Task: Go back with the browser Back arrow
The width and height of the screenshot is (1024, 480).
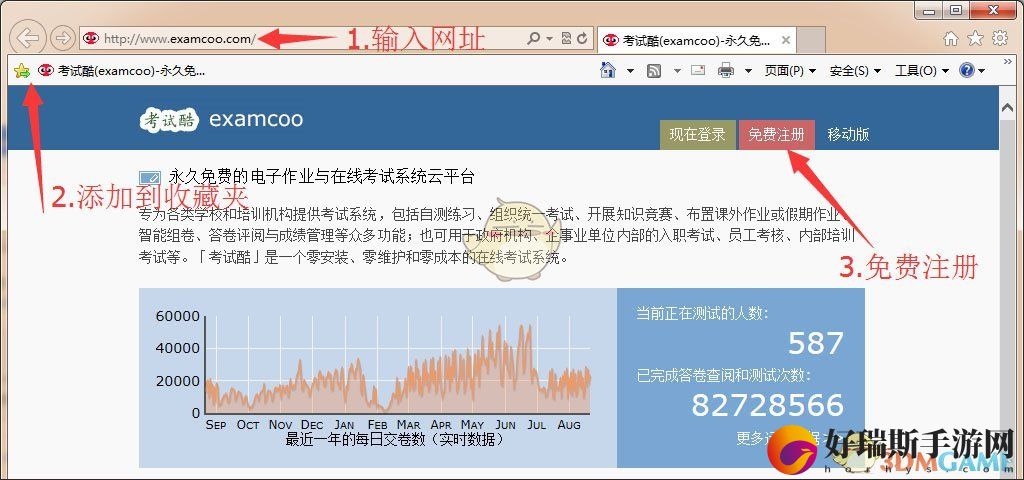Action: coord(27,38)
